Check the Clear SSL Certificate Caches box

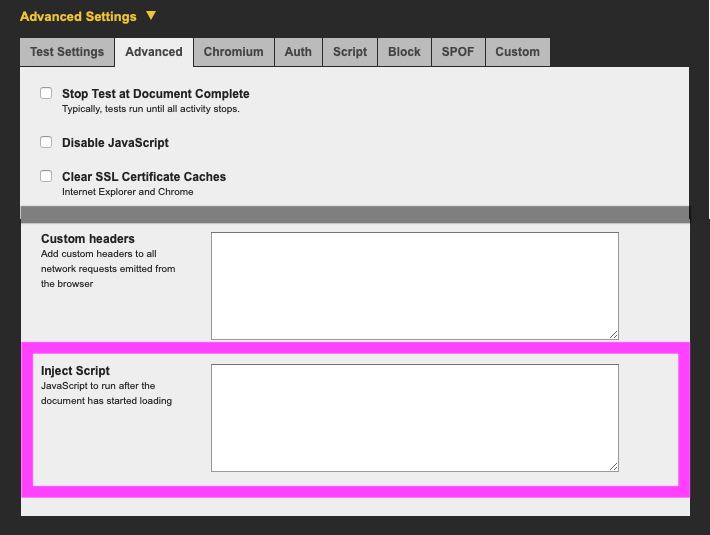46,176
